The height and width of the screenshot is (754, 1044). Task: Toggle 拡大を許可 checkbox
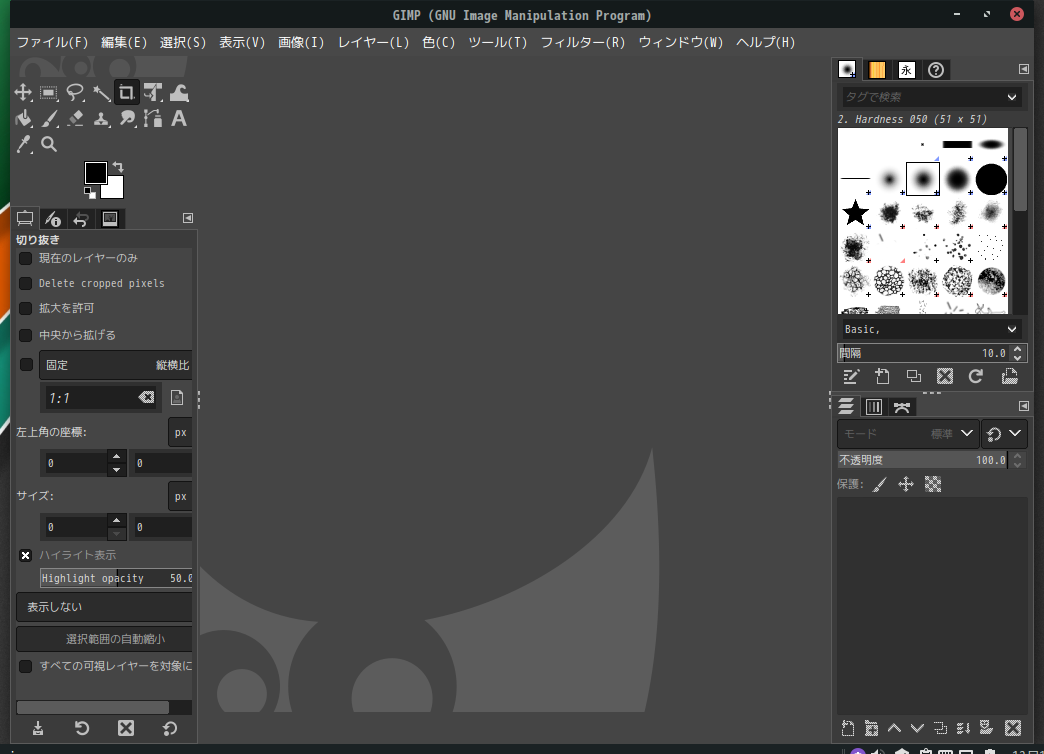pos(25,308)
